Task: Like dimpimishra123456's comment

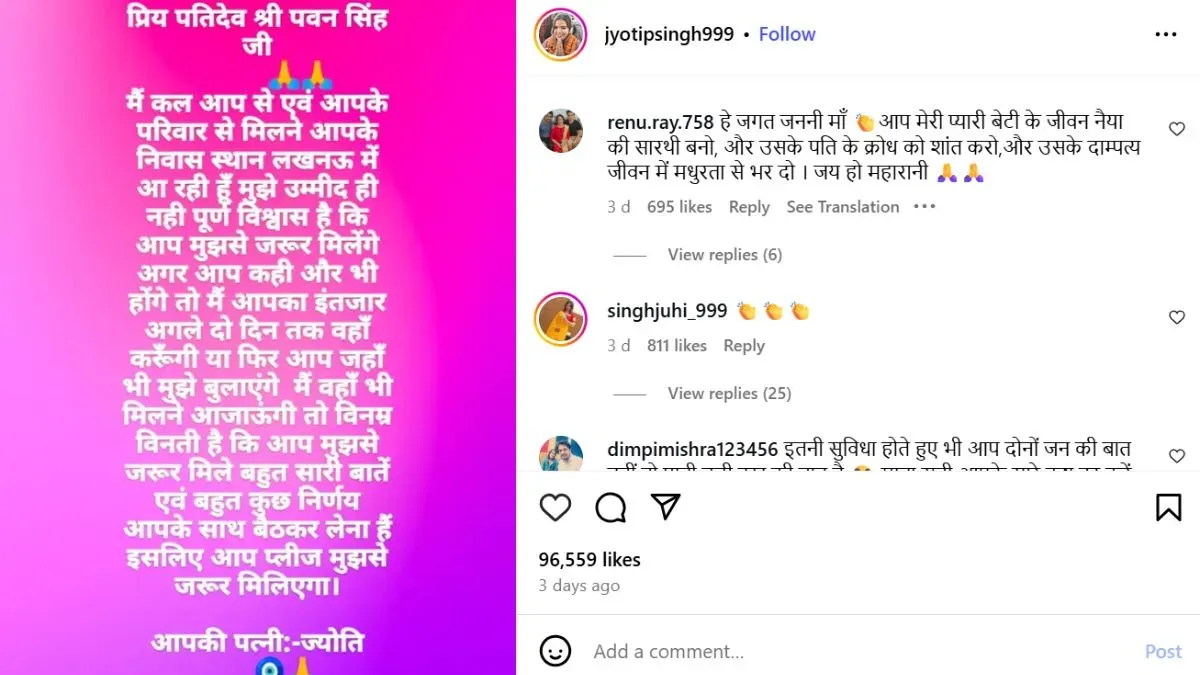Action: pyautogui.click(x=1177, y=456)
